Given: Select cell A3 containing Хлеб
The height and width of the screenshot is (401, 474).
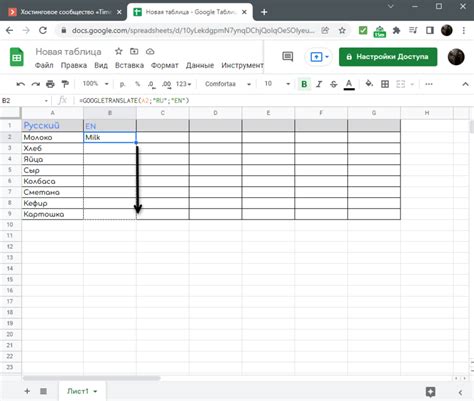Looking at the screenshot, I should tap(52, 148).
